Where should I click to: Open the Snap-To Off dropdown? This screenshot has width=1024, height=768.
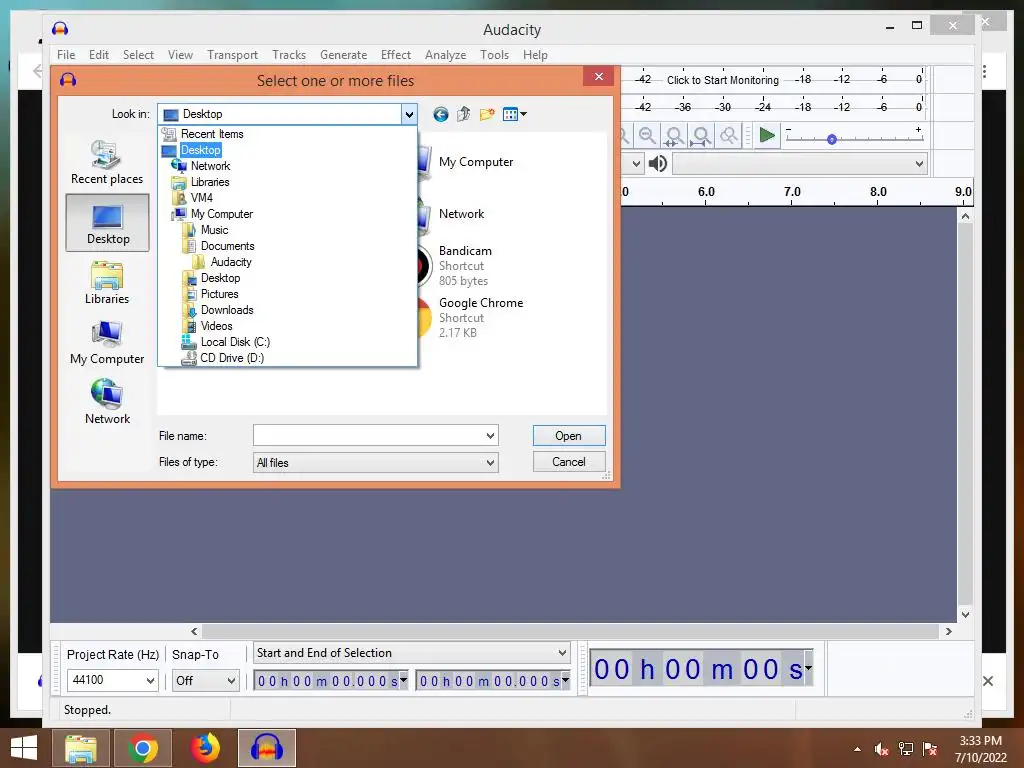(x=205, y=680)
